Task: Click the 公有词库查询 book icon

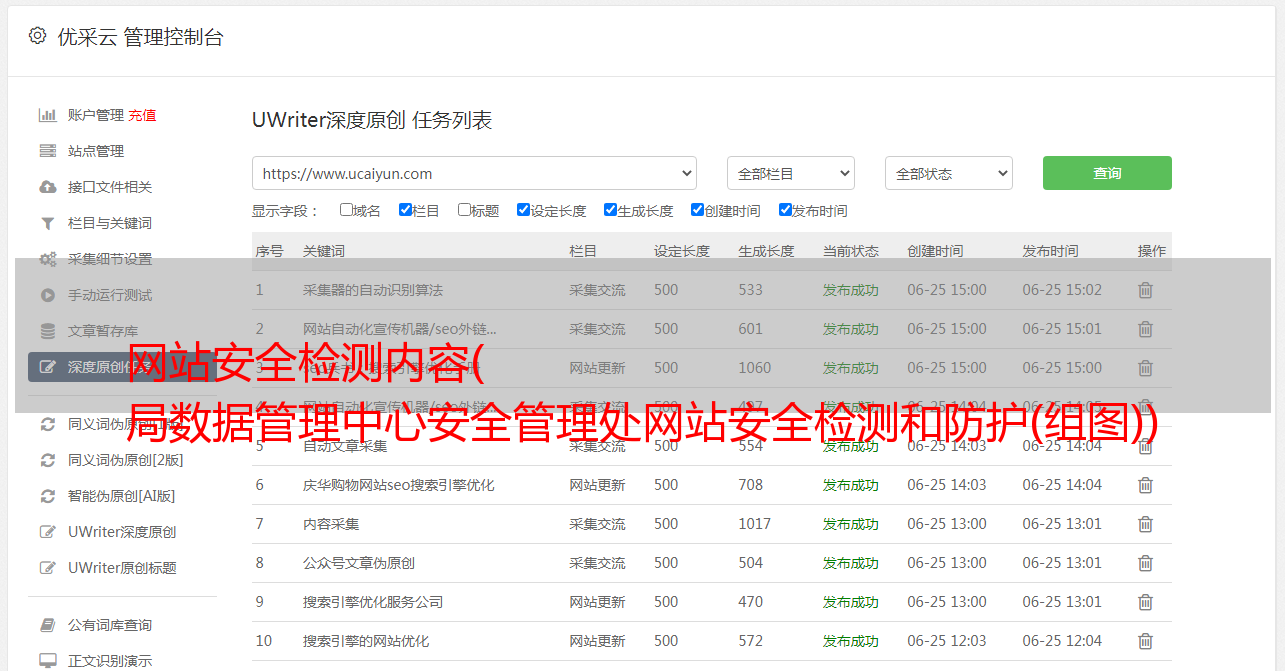Action: 47,625
